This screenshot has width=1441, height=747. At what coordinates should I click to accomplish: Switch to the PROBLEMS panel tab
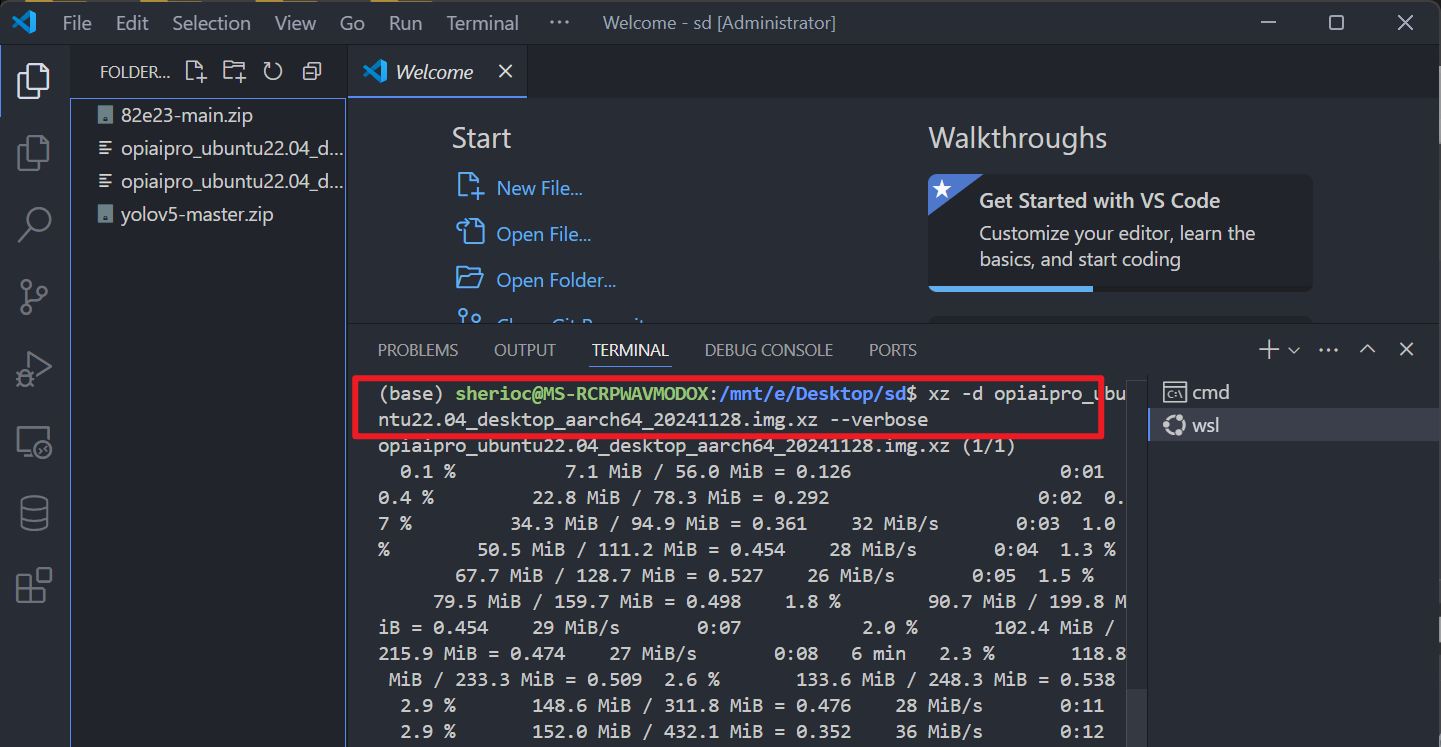[x=418, y=350]
